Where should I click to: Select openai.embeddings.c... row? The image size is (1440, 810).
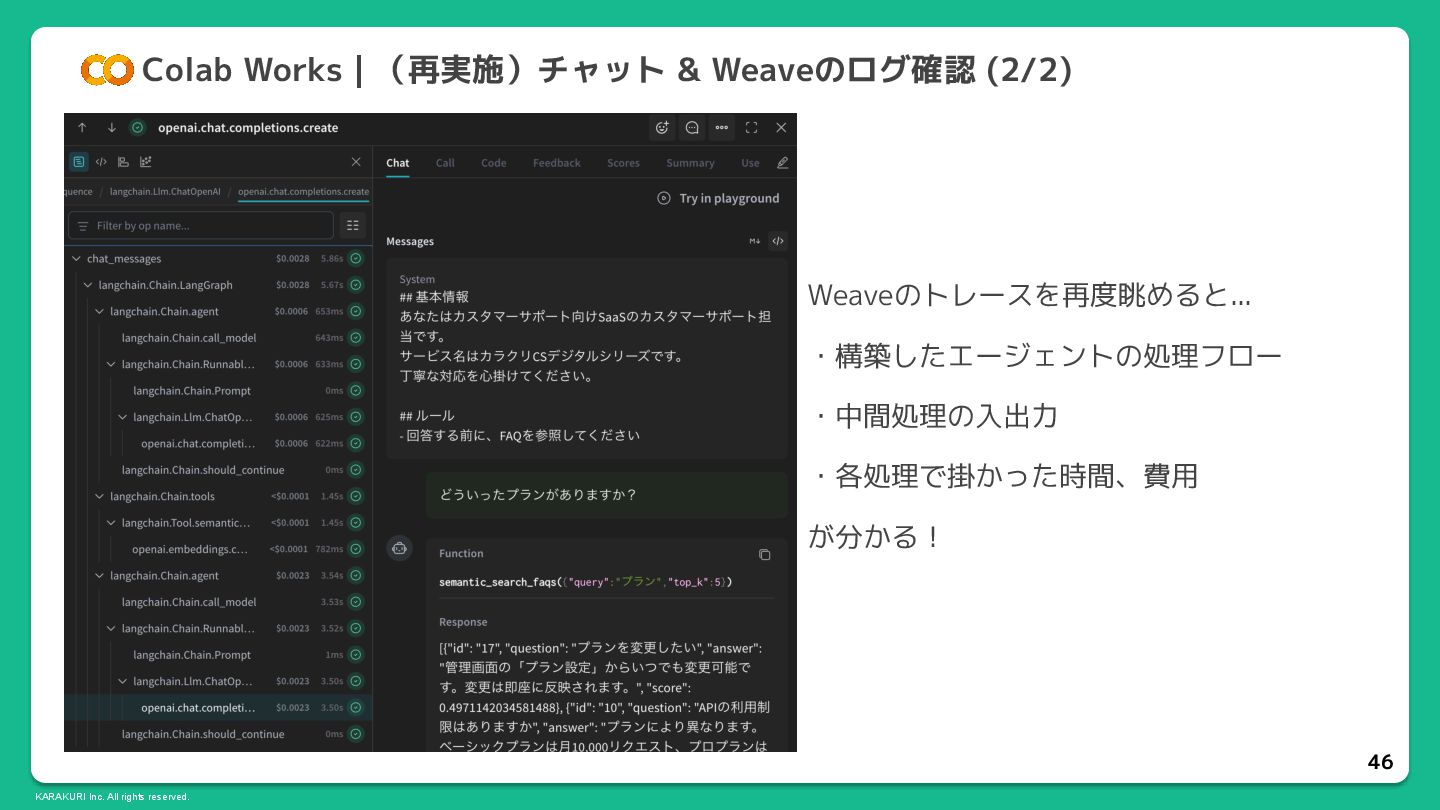(x=218, y=549)
